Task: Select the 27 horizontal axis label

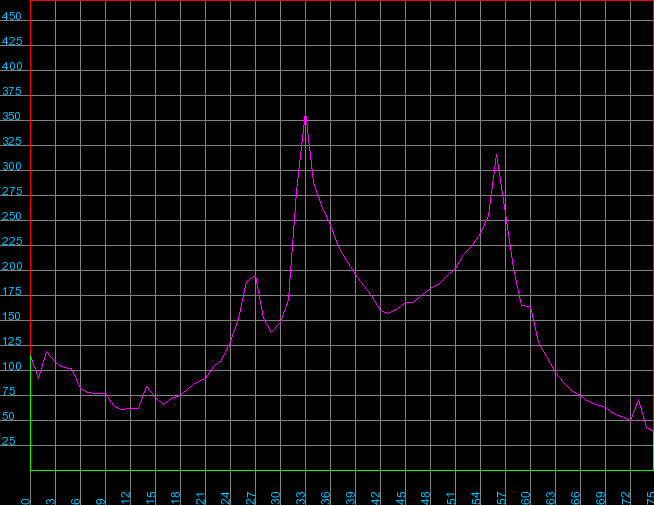Action: (251, 498)
